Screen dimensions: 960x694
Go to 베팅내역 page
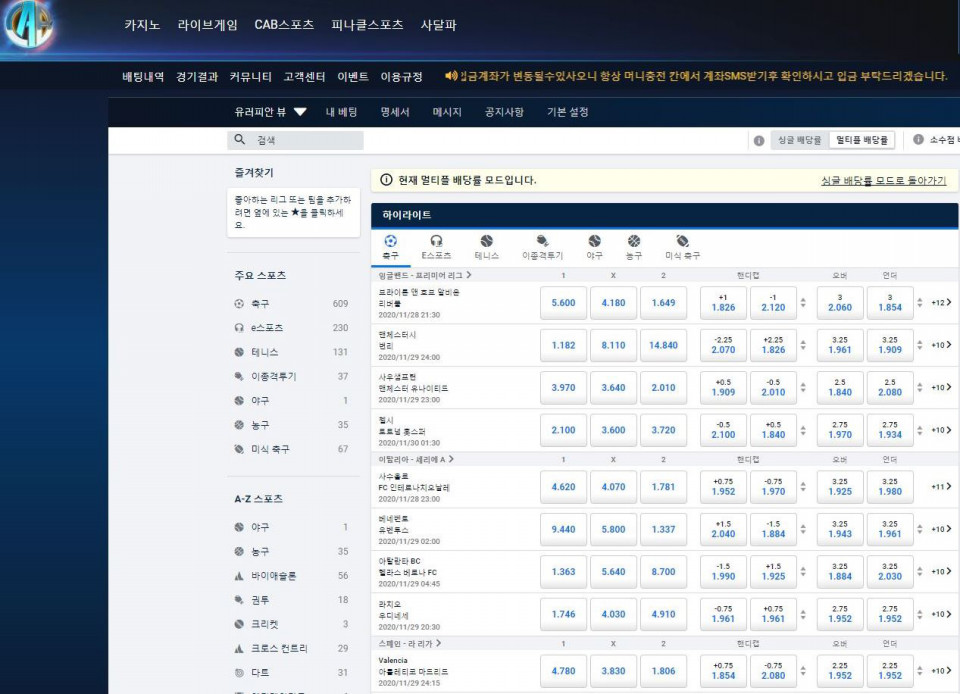143,76
